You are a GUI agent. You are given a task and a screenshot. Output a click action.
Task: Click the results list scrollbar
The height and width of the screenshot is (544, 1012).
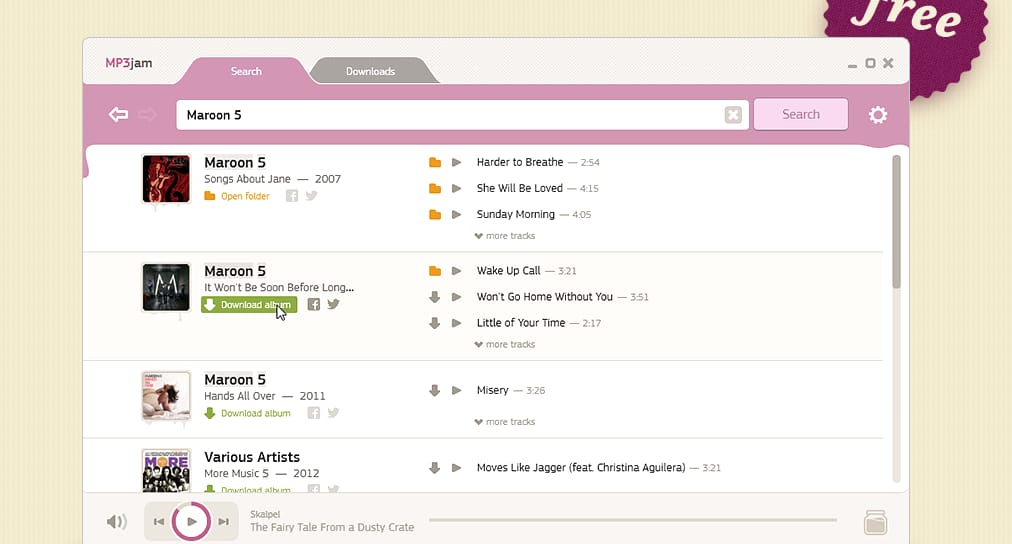pyautogui.click(x=896, y=221)
